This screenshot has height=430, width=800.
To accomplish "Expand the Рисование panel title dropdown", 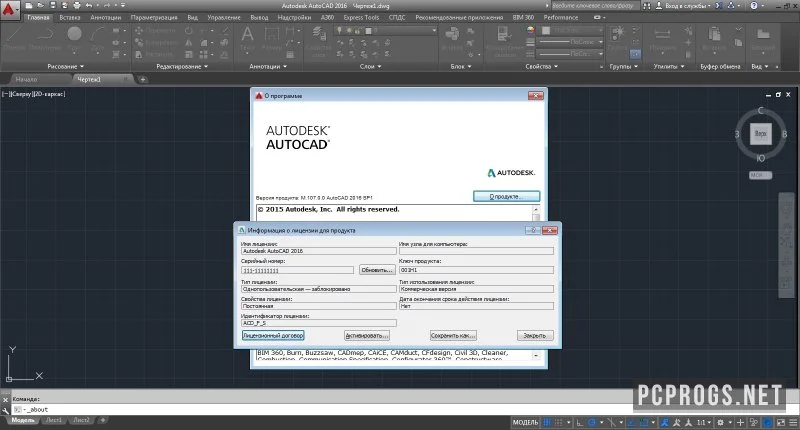I will pos(65,66).
